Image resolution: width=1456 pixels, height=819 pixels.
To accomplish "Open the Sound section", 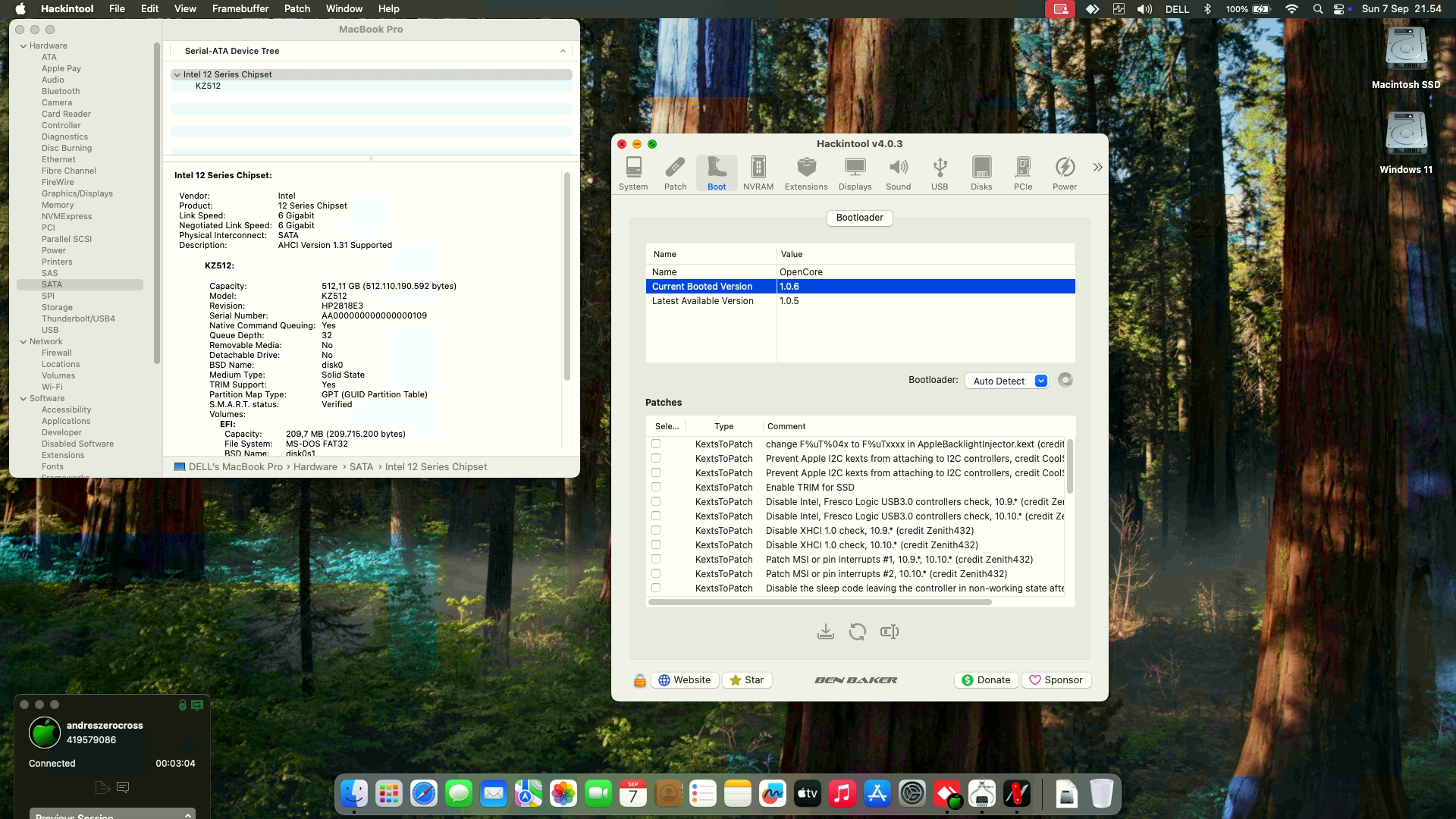I will click(898, 173).
